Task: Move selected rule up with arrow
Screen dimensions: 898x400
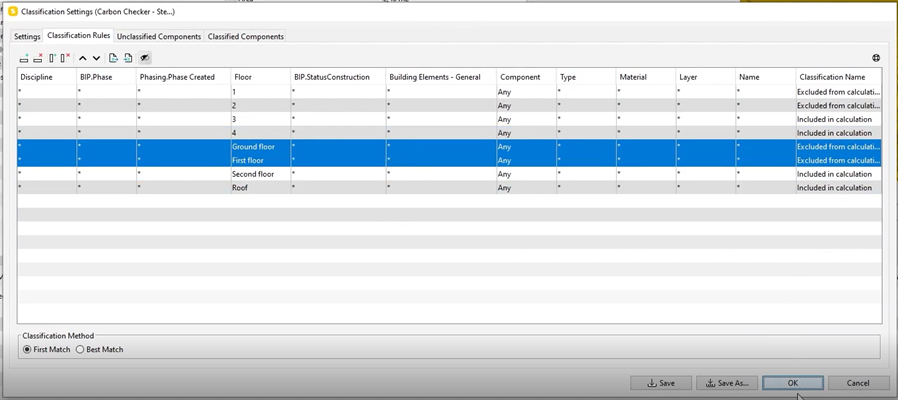Action: (83, 58)
